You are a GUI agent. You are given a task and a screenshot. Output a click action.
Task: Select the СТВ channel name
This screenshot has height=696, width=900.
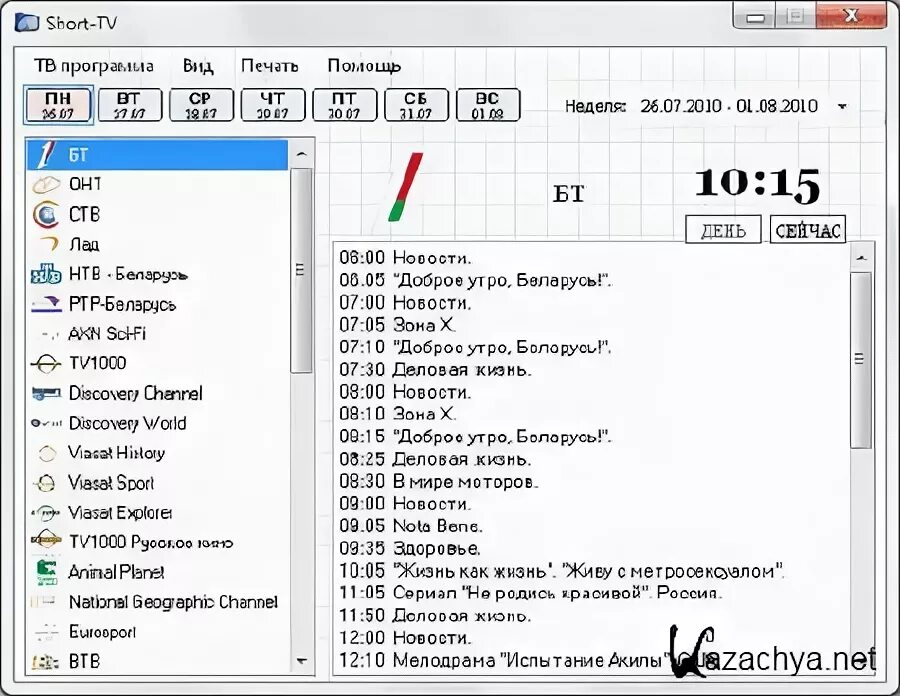84,215
